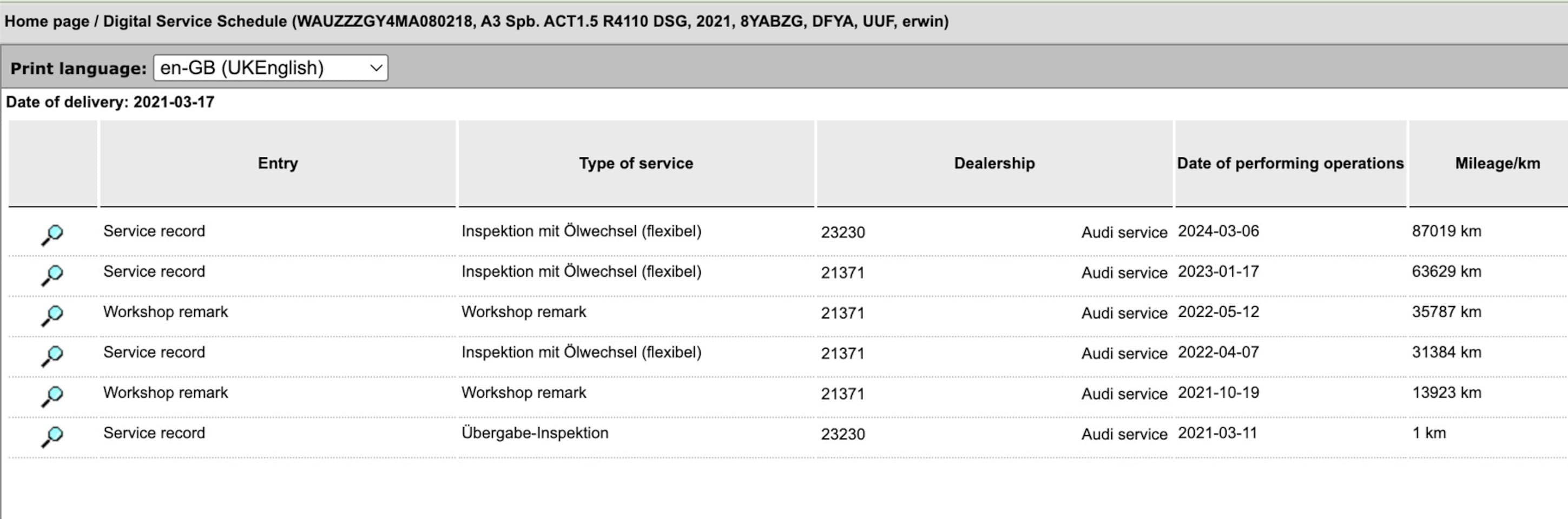The image size is (1568, 519).
Task: Click dealership number 23230 in first row
Action: [x=842, y=232]
